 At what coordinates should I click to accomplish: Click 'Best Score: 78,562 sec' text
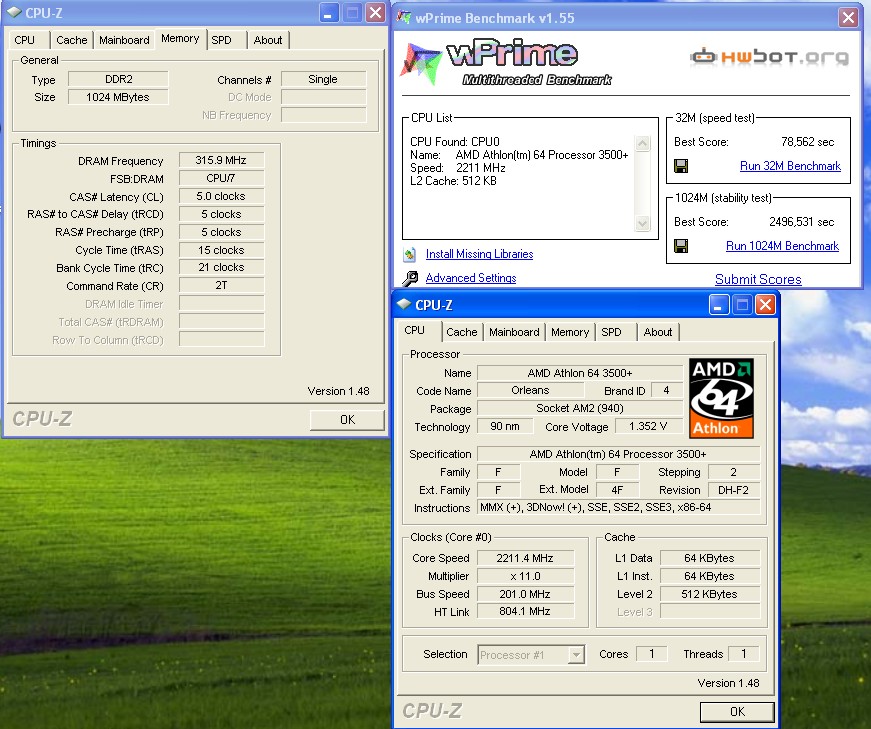(754, 142)
